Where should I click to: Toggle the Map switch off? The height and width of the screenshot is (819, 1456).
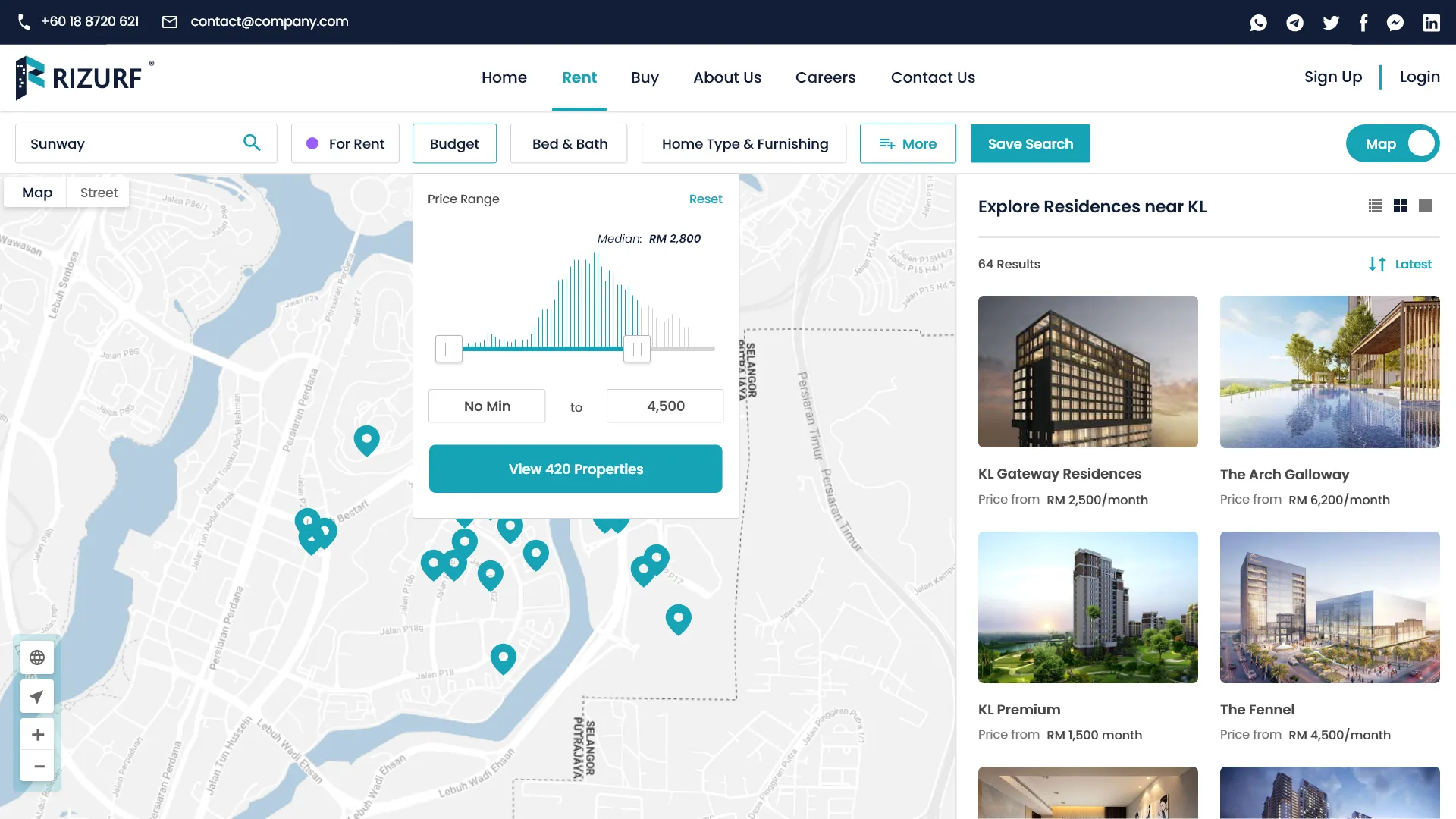1393,143
